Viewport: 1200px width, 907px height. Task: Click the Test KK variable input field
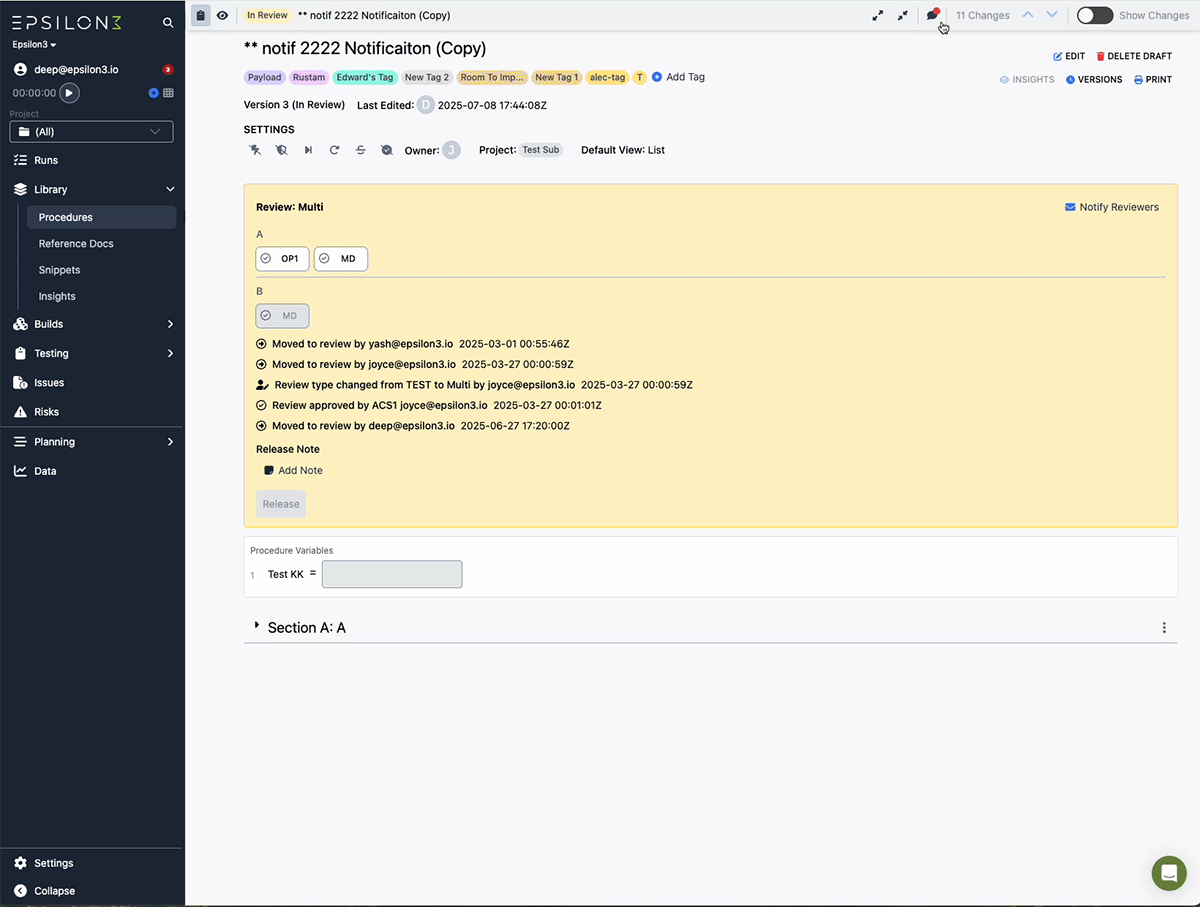392,574
